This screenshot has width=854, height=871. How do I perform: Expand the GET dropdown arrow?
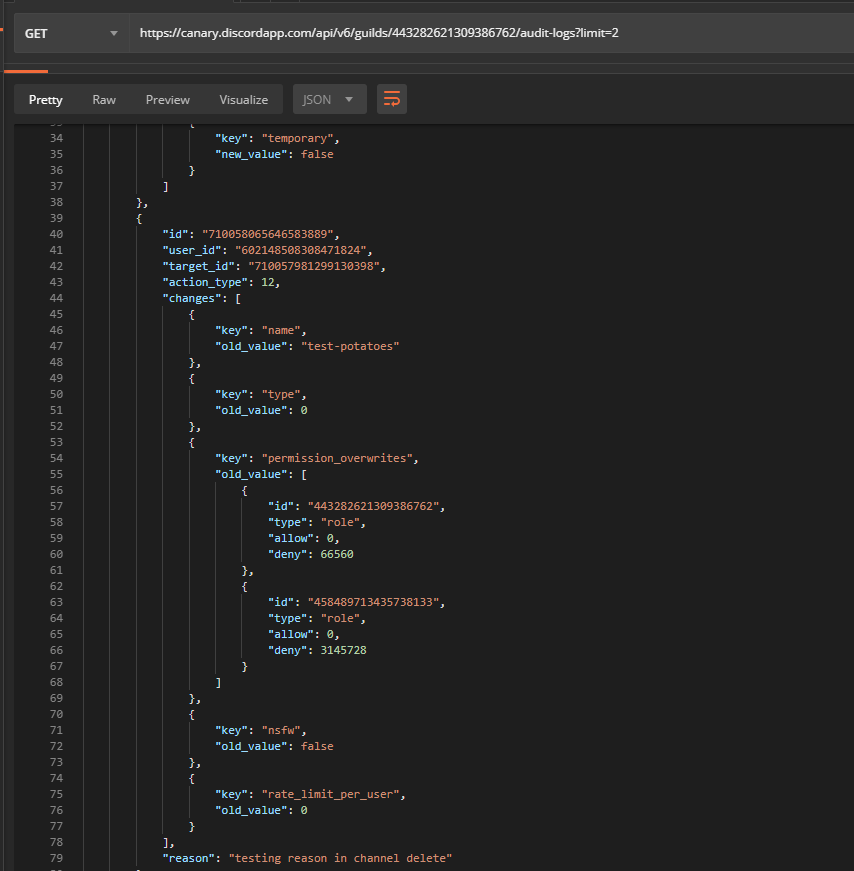coord(115,32)
